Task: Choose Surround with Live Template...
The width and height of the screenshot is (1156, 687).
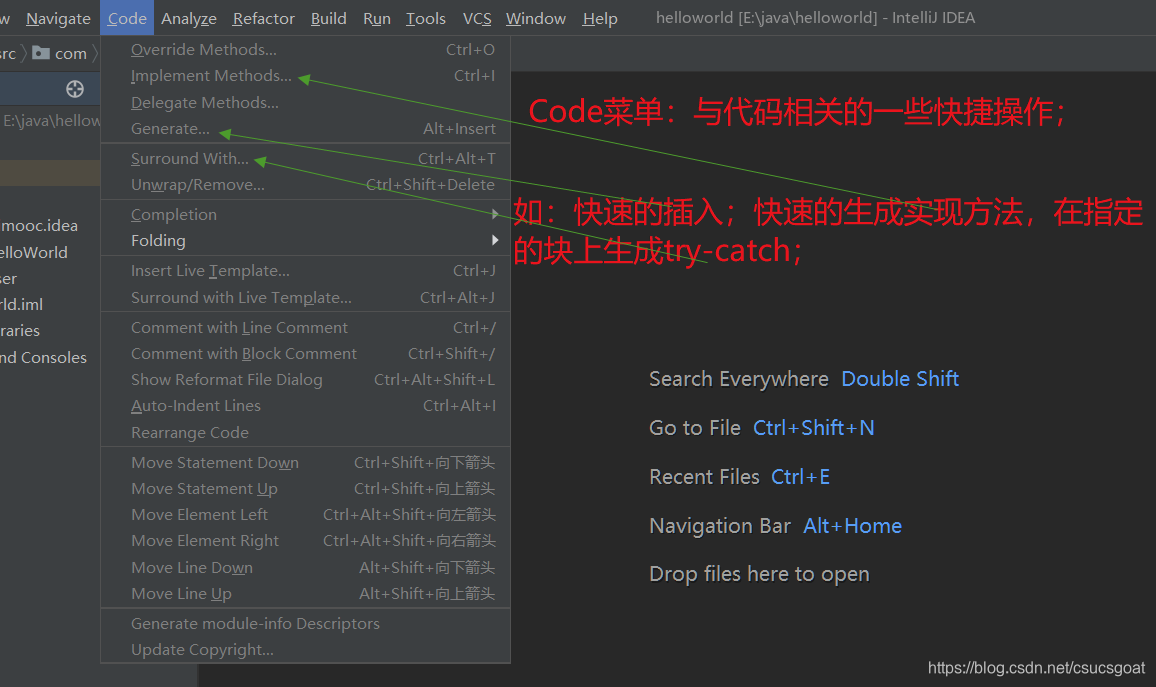Action: [x=305, y=298]
